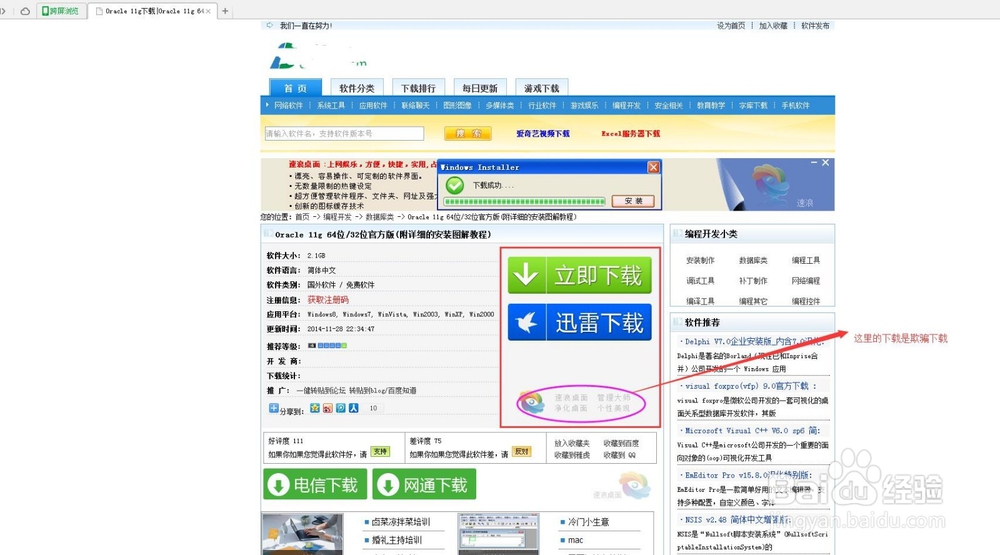Viewport: 1000px width, 555px height.
Task: Open the 冷门小生意 ad link
Action: click(588, 522)
